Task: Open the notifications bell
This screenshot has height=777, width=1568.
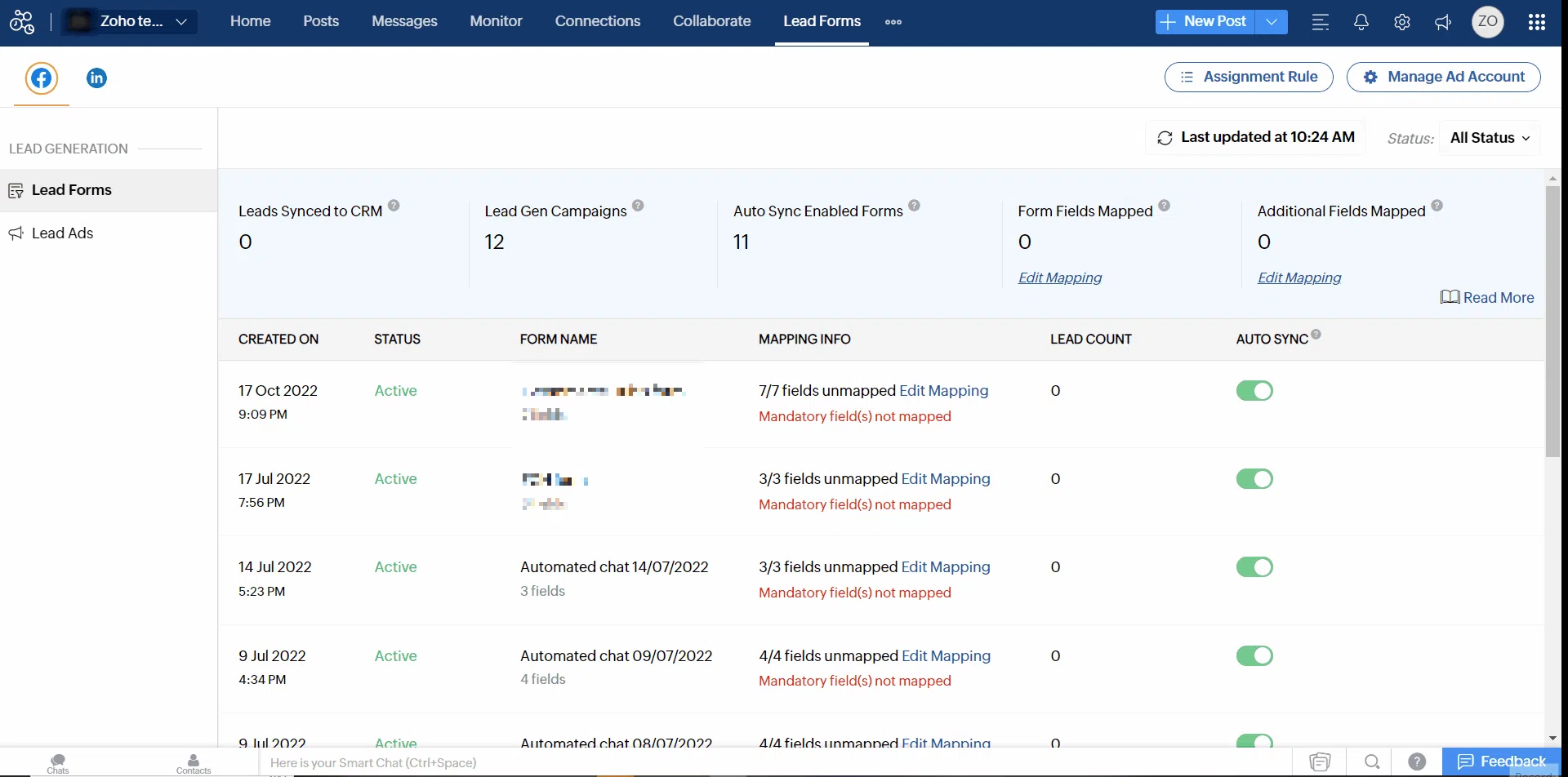Action: (1361, 22)
